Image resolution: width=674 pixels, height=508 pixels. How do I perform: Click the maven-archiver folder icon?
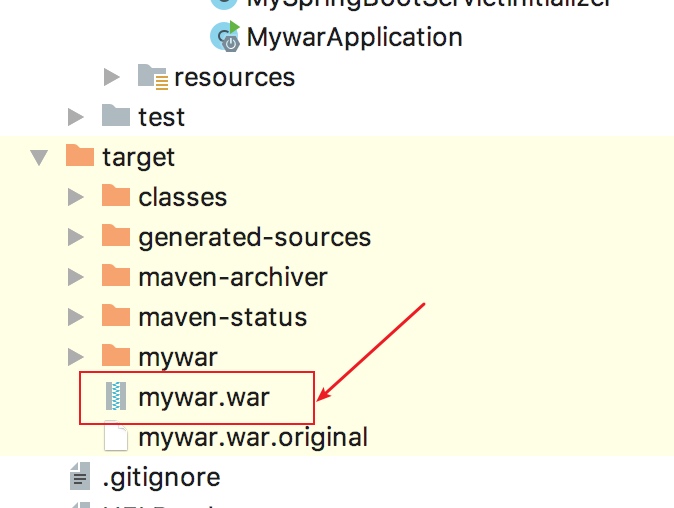pyautogui.click(x=116, y=277)
